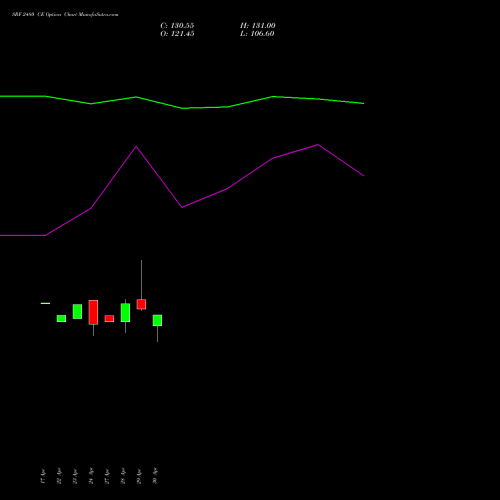The height and width of the screenshot is (500, 500).
Task: Select the tall red candle with a lower wick
Action: coord(93,312)
